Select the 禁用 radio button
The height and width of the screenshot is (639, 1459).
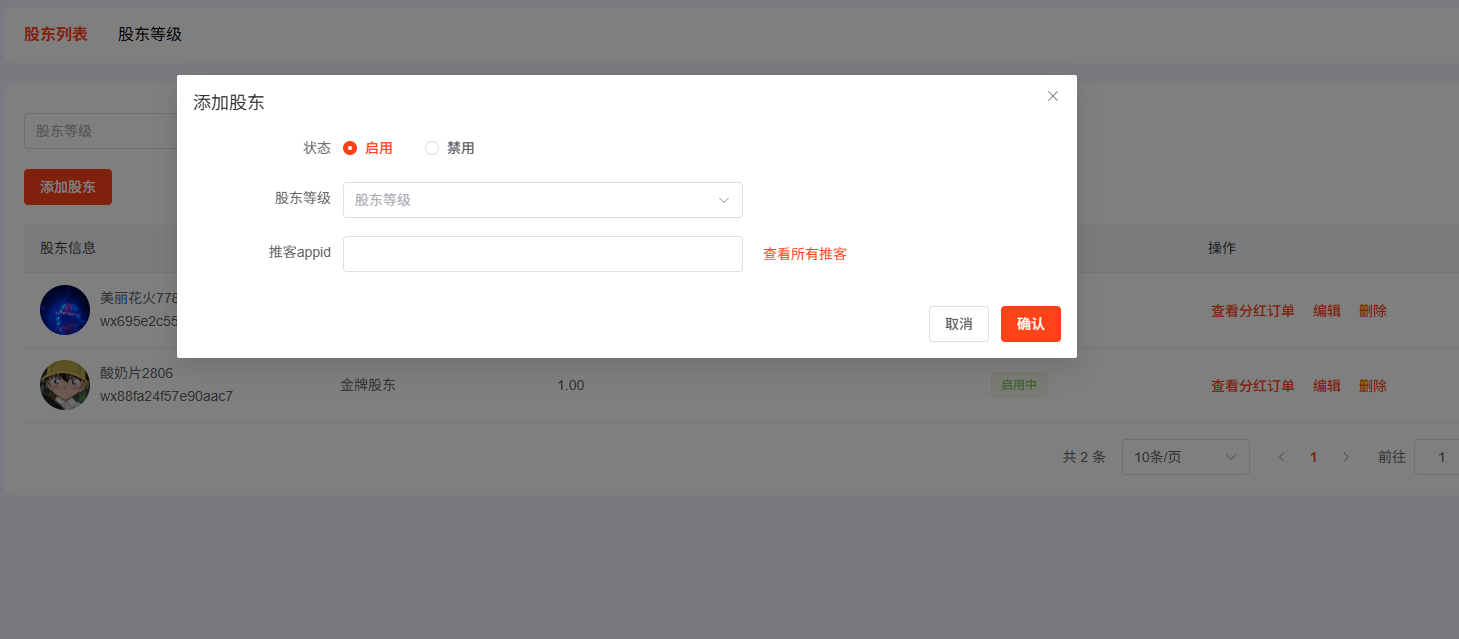click(432, 148)
